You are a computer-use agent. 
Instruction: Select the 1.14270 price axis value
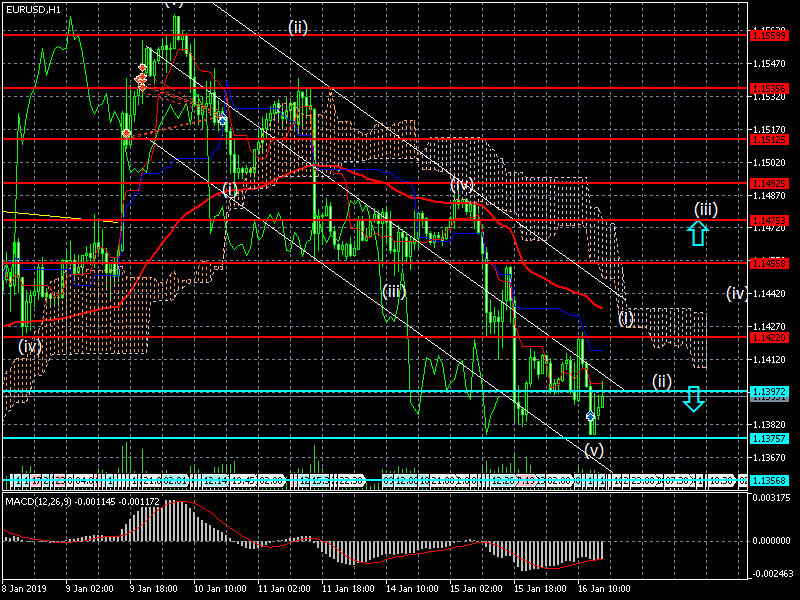pos(769,327)
